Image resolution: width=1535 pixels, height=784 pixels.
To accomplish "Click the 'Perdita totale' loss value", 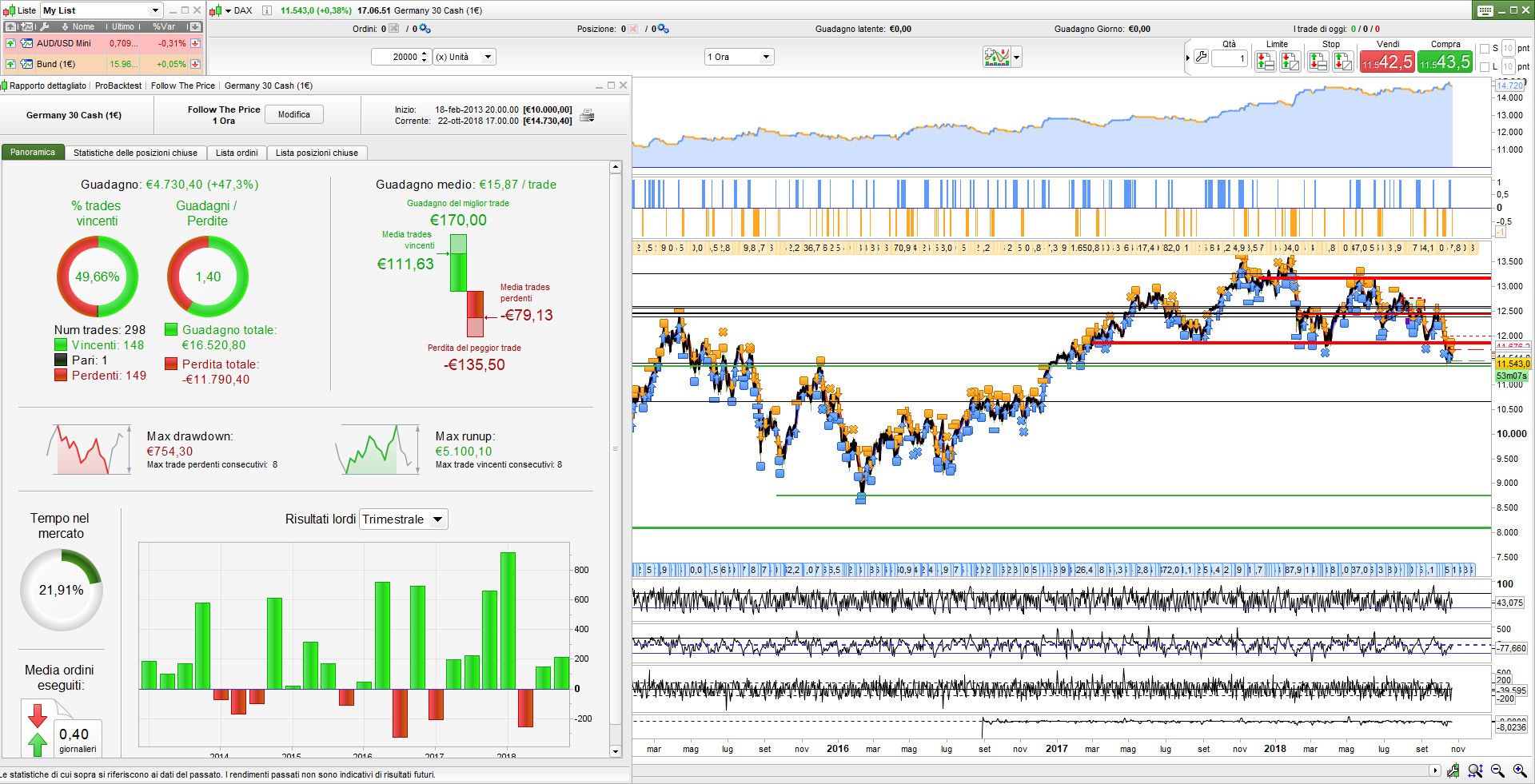I will click(216, 380).
